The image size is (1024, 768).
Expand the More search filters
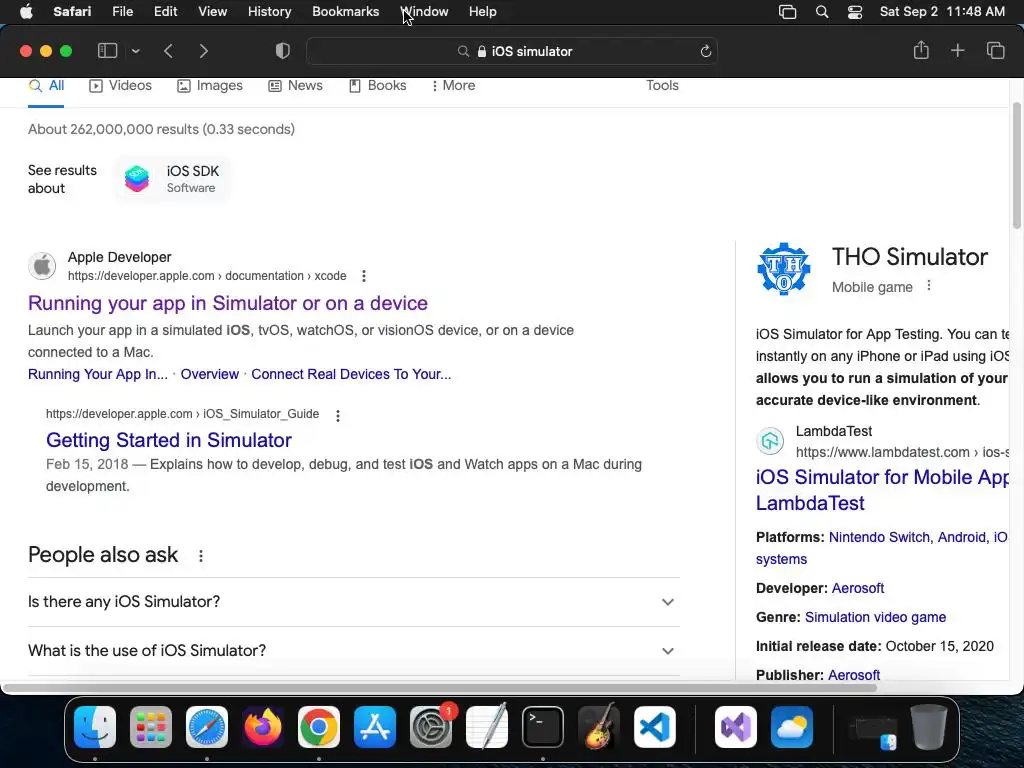[x=453, y=86]
